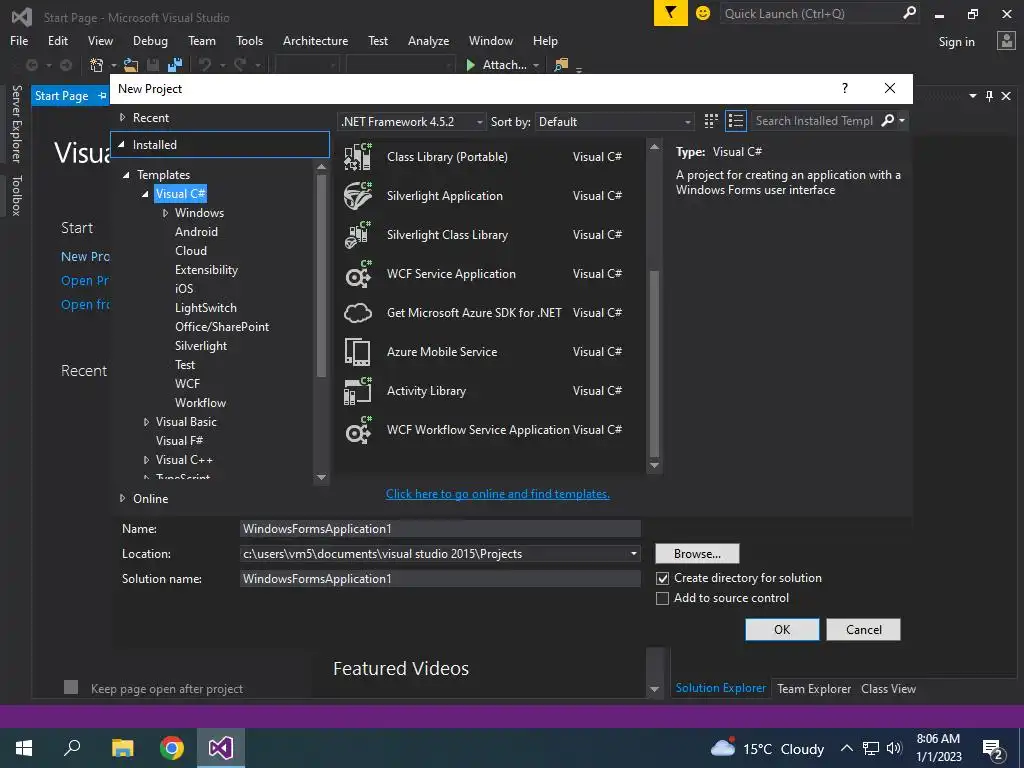Open the Debug menu
This screenshot has width=1024, height=768.
coord(150,40)
